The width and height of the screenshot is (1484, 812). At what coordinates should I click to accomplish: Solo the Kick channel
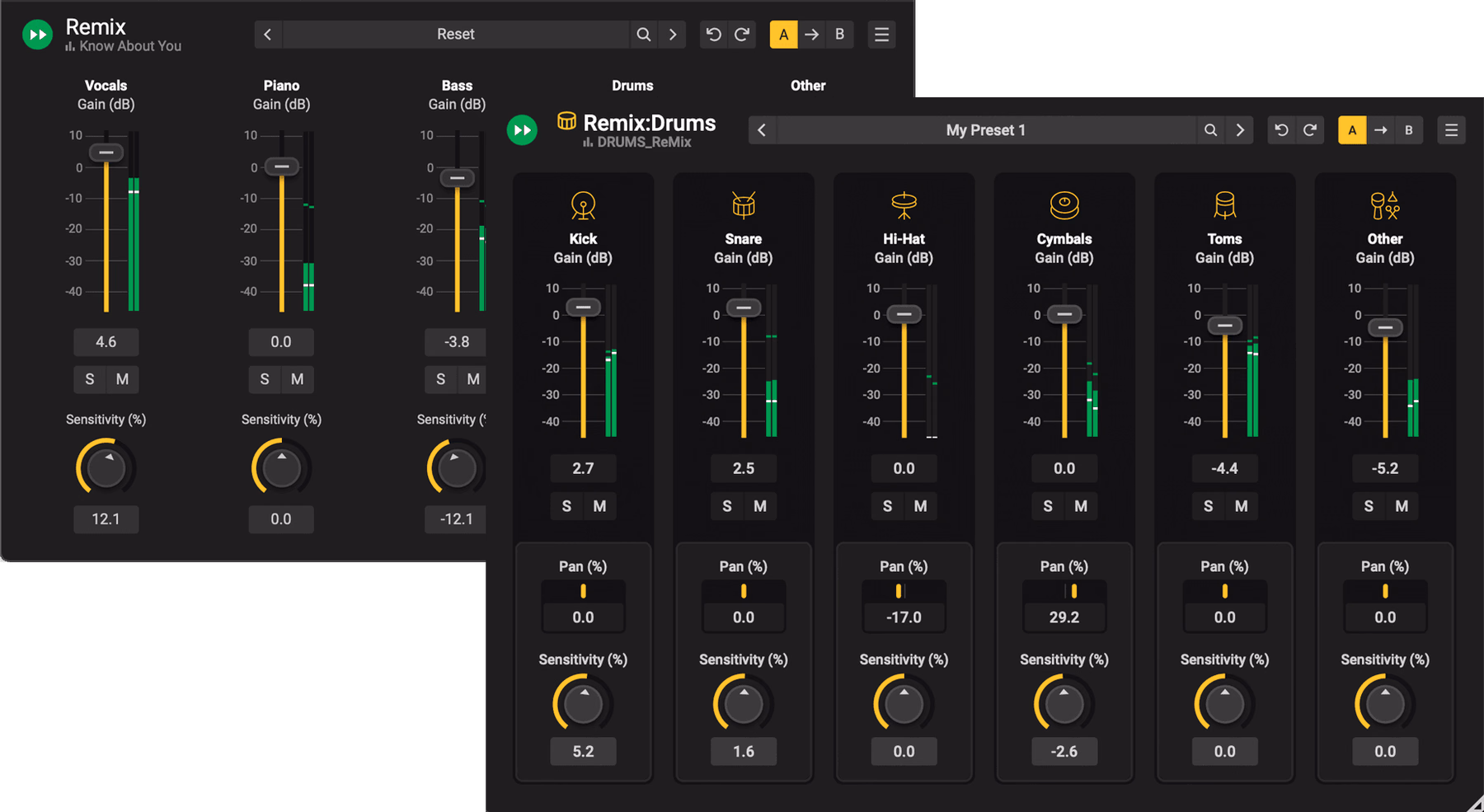566,506
